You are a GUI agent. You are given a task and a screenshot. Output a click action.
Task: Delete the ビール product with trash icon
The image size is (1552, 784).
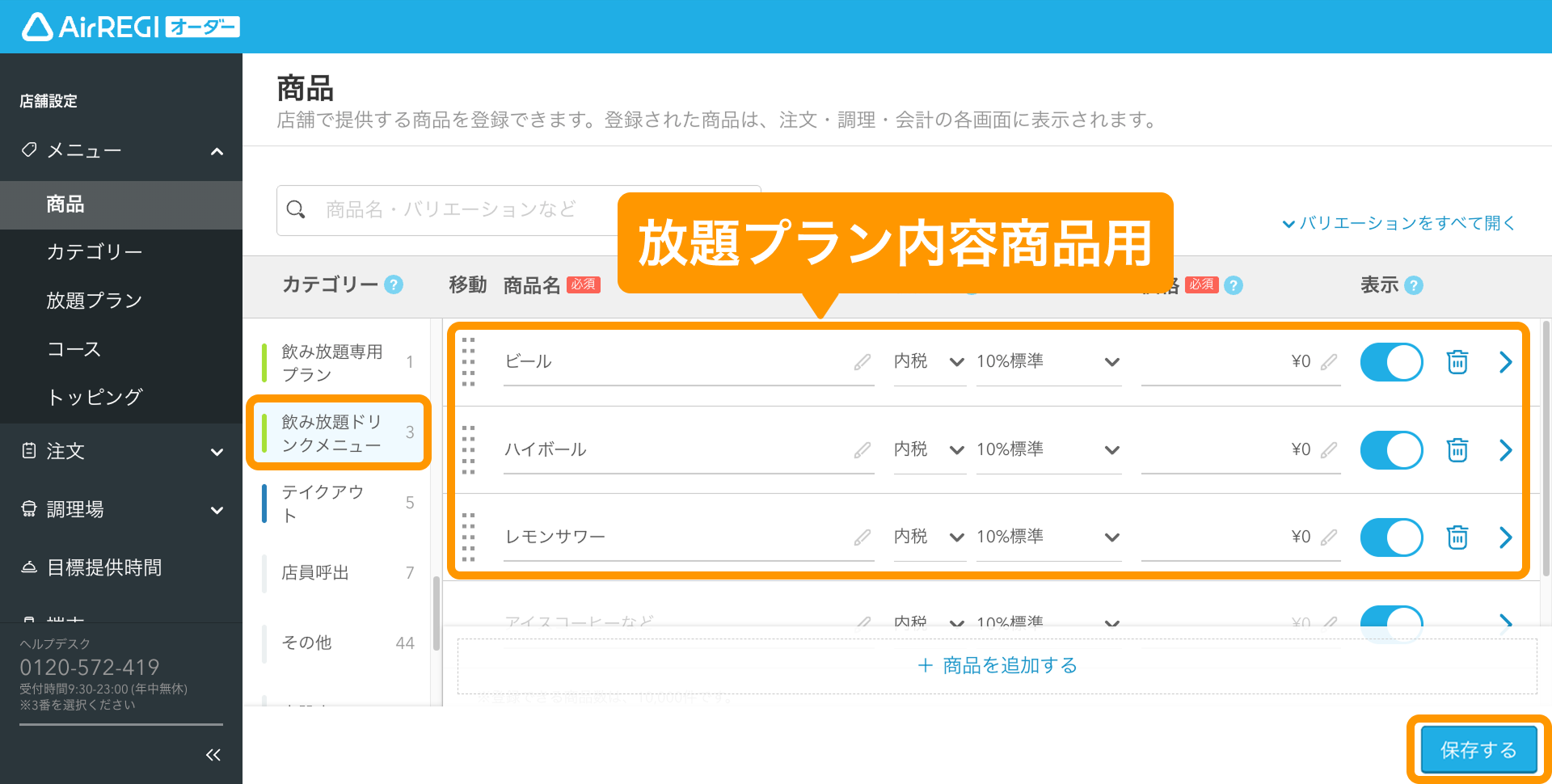click(x=1457, y=362)
